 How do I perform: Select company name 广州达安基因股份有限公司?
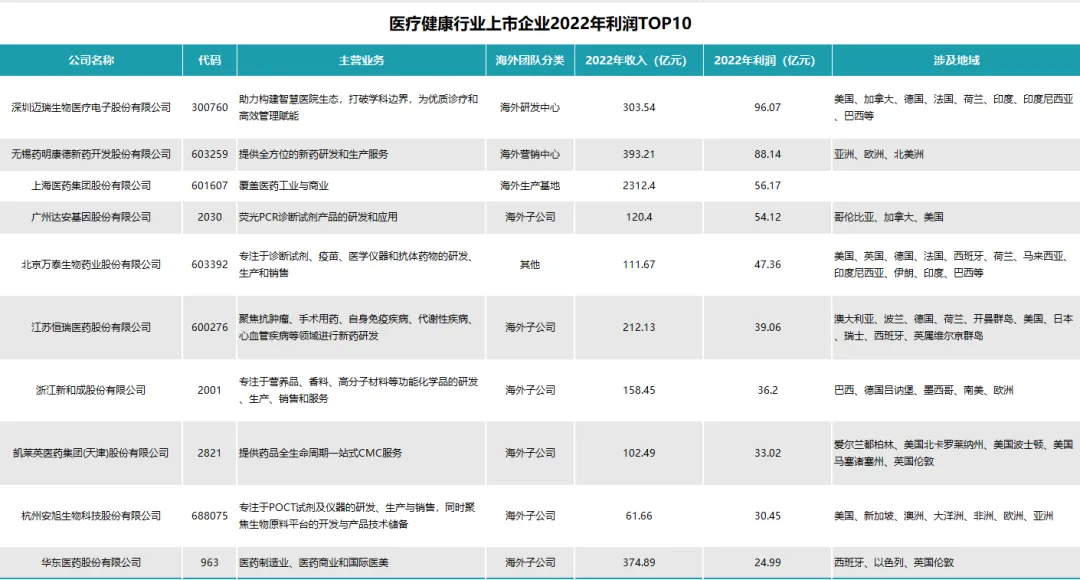click(91, 217)
